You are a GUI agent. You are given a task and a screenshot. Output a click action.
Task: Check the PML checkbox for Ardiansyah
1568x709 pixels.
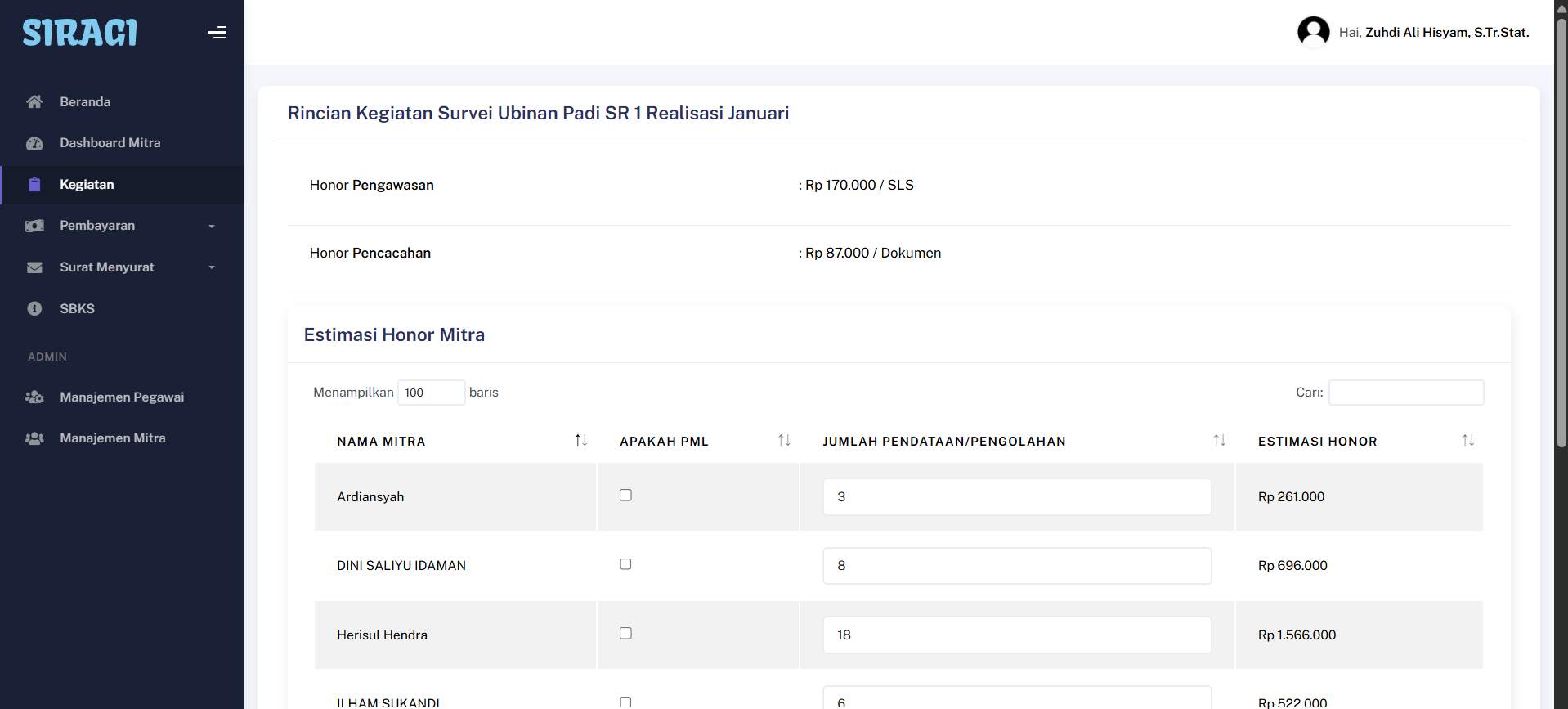[x=625, y=495]
